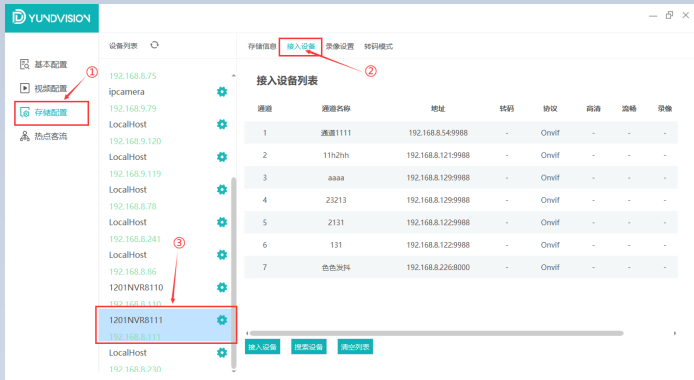
Task: Select IP 192.168.8.75 at list top
Action: coord(133,76)
